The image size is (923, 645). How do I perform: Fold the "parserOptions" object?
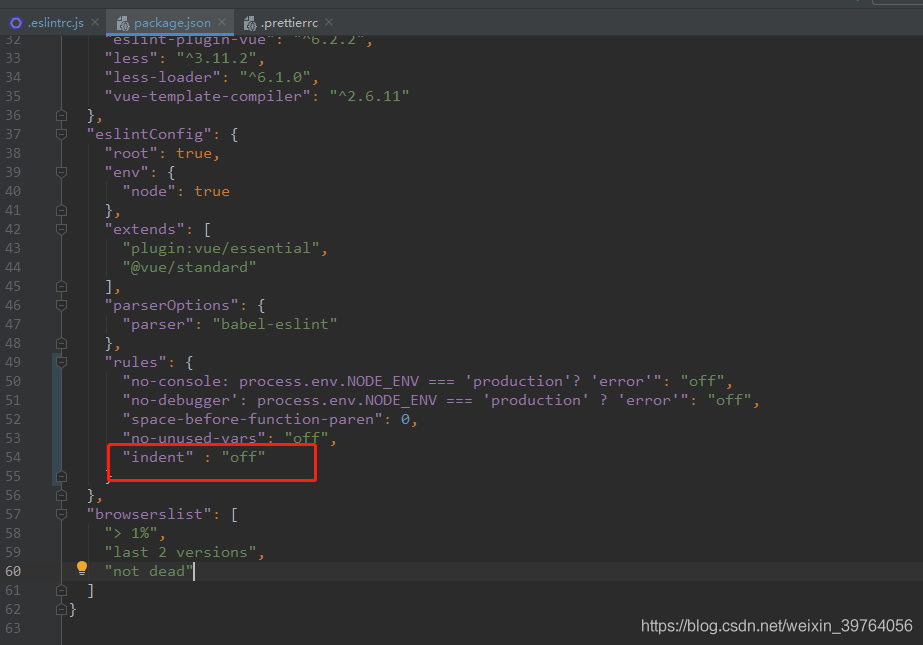pos(62,305)
